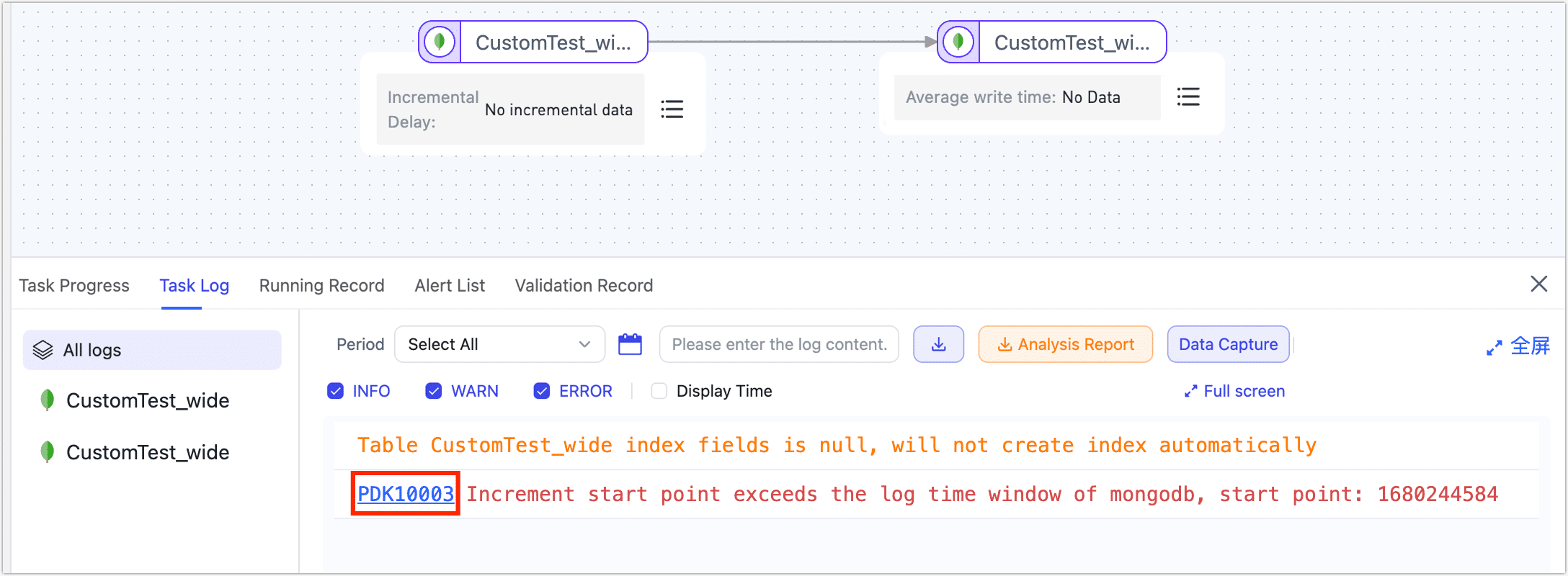Click the log content search field
Image resolution: width=1568 pixels, height=576 pixels.
[x=778, y=344]
